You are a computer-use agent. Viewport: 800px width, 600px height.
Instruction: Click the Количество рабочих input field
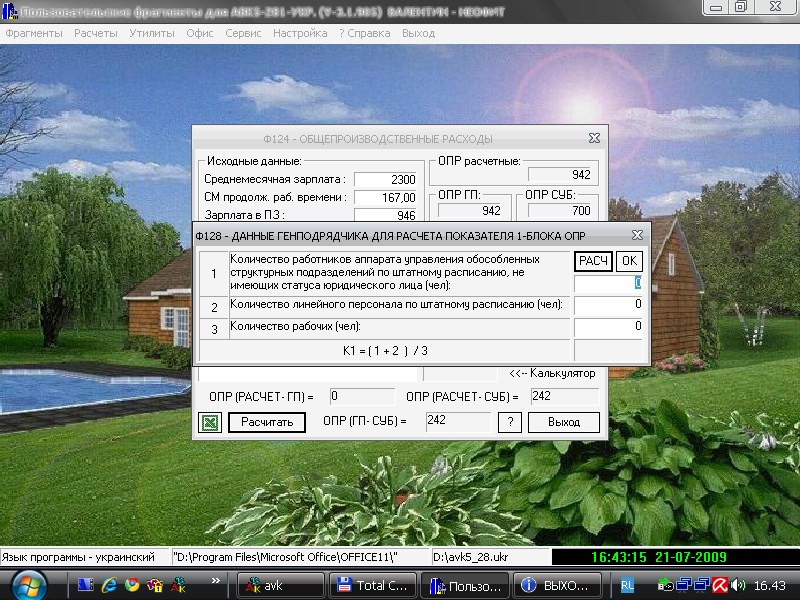(x=608, y=327)
